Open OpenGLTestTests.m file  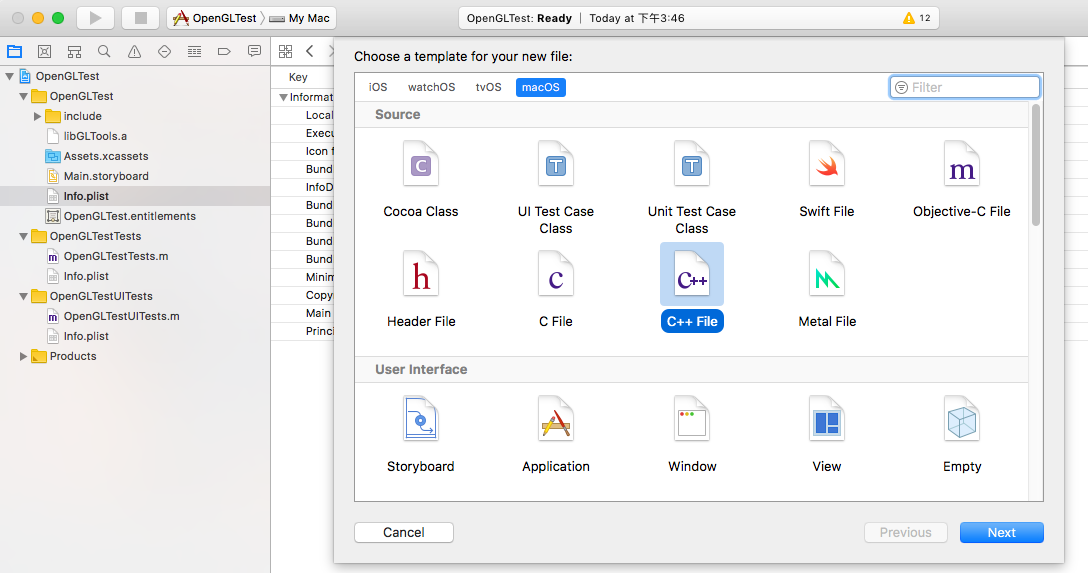(108, 257)
